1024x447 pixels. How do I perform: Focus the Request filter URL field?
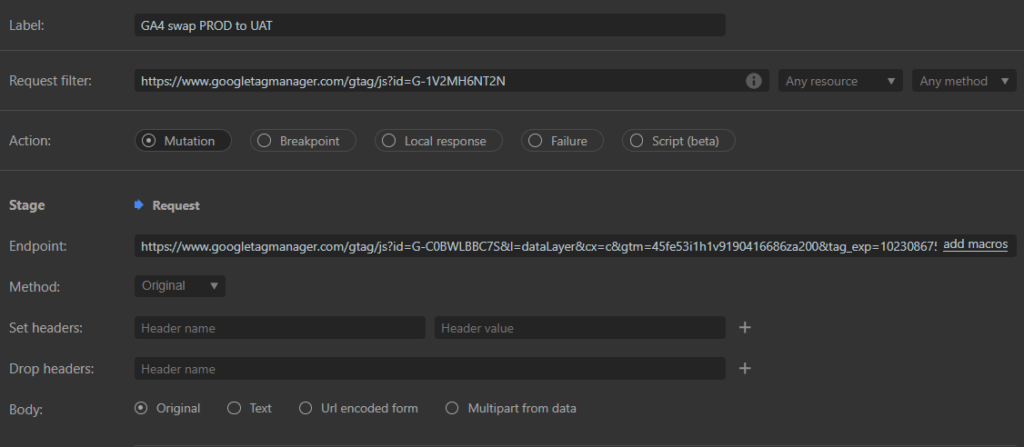(451, 81)
